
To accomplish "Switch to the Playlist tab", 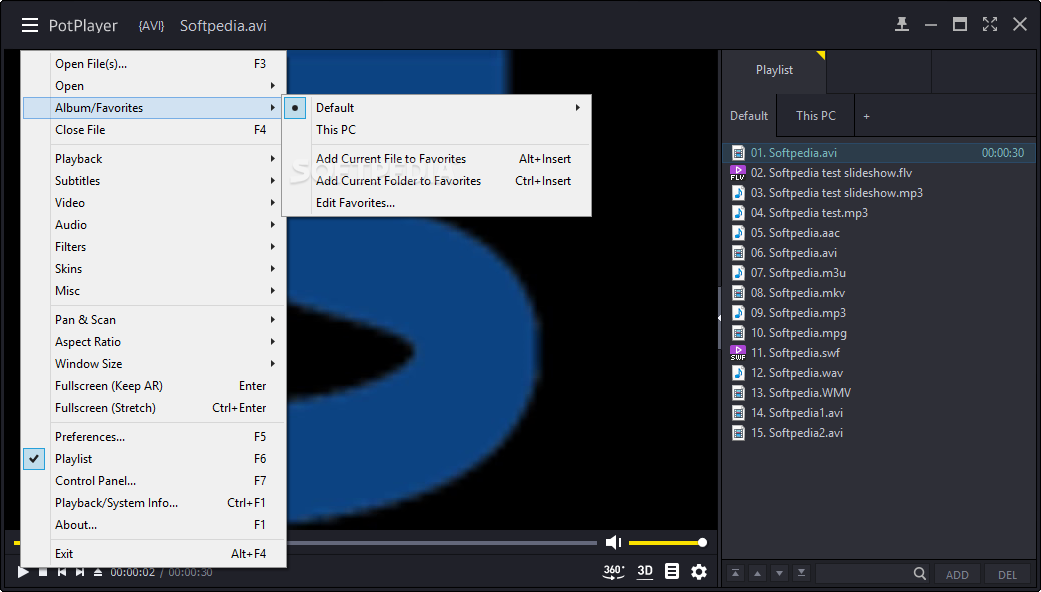I will (774, 70).
